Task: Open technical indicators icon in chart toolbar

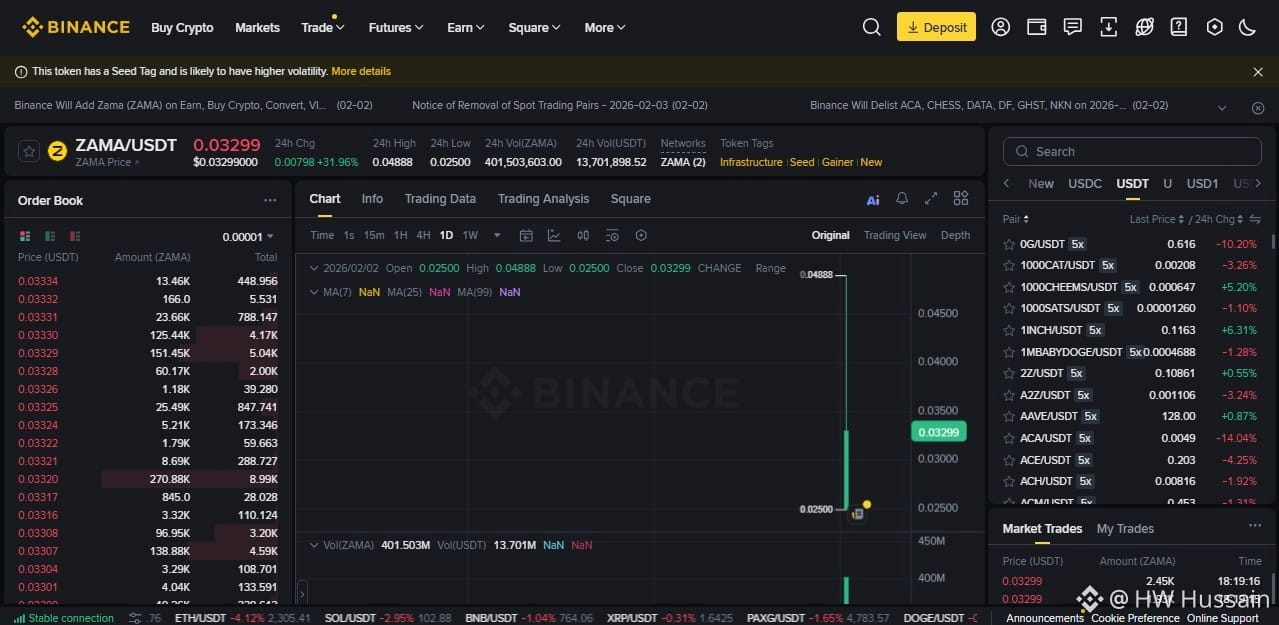Action: (x=554, y=236)
